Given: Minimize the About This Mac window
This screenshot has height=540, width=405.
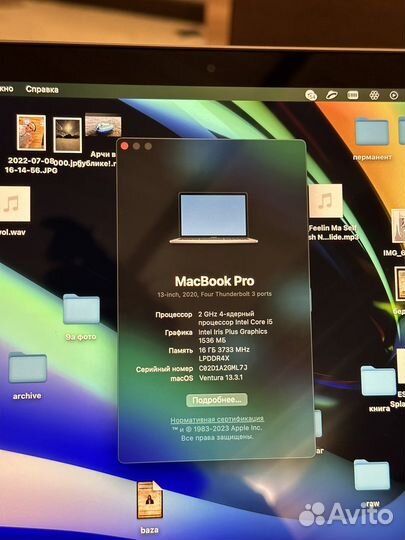Looking at the screenshot, I should coord(136,146).
